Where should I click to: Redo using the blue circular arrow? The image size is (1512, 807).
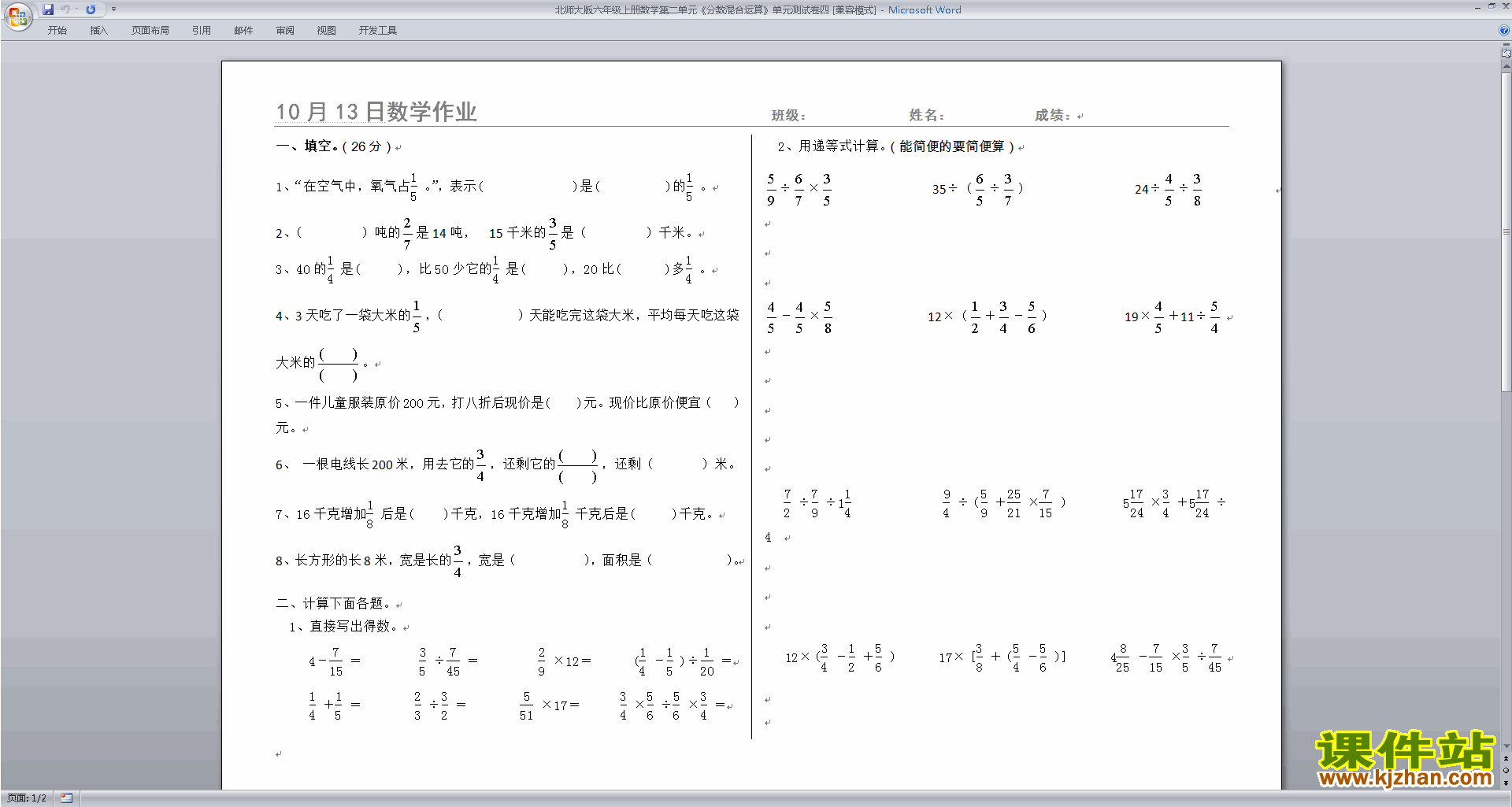91,9
